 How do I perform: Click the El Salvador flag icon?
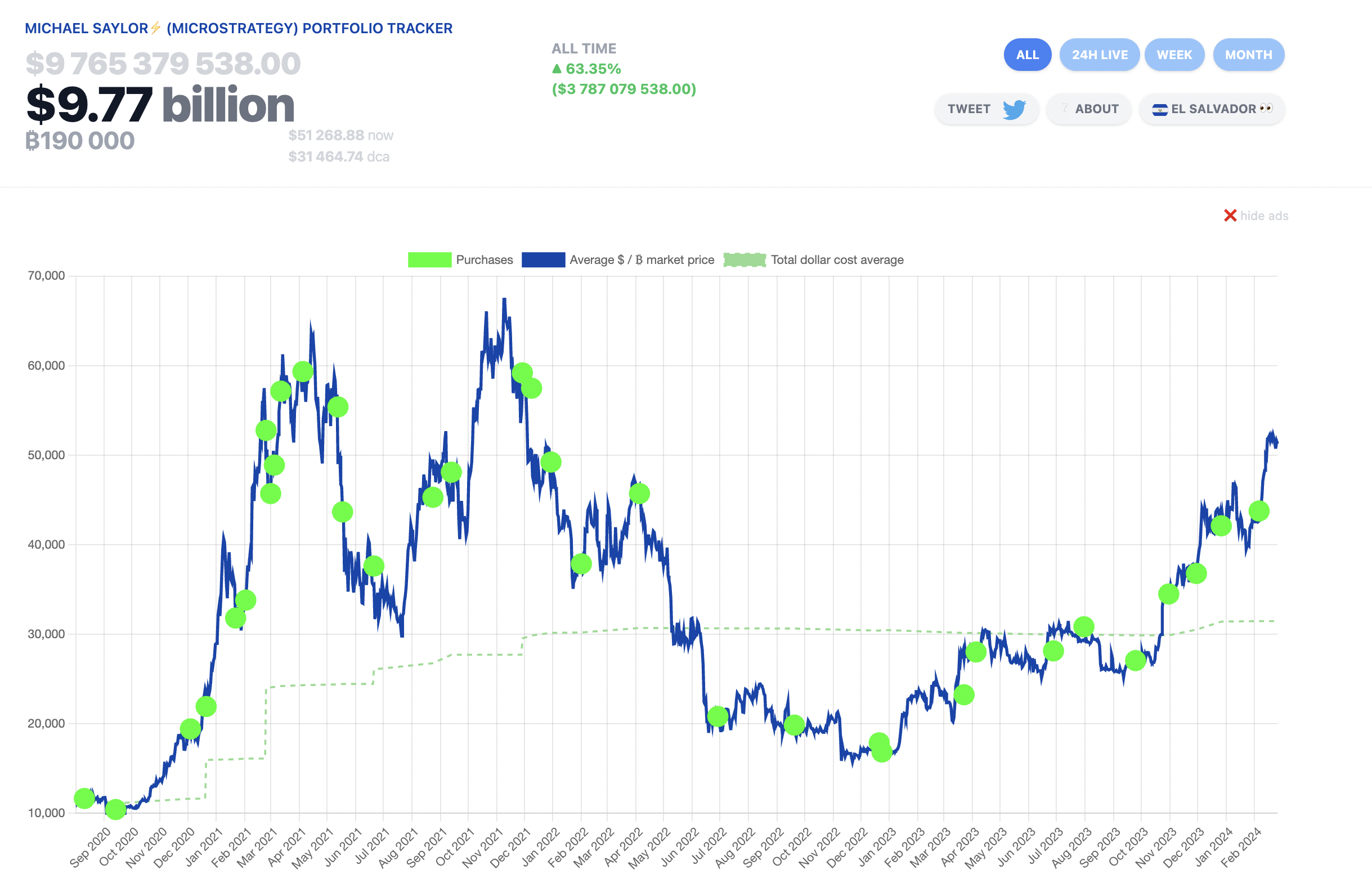(x=1159, y=110)
